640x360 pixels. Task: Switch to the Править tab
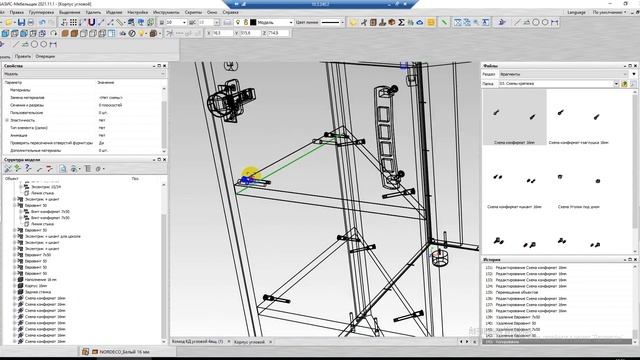[23, 56]
